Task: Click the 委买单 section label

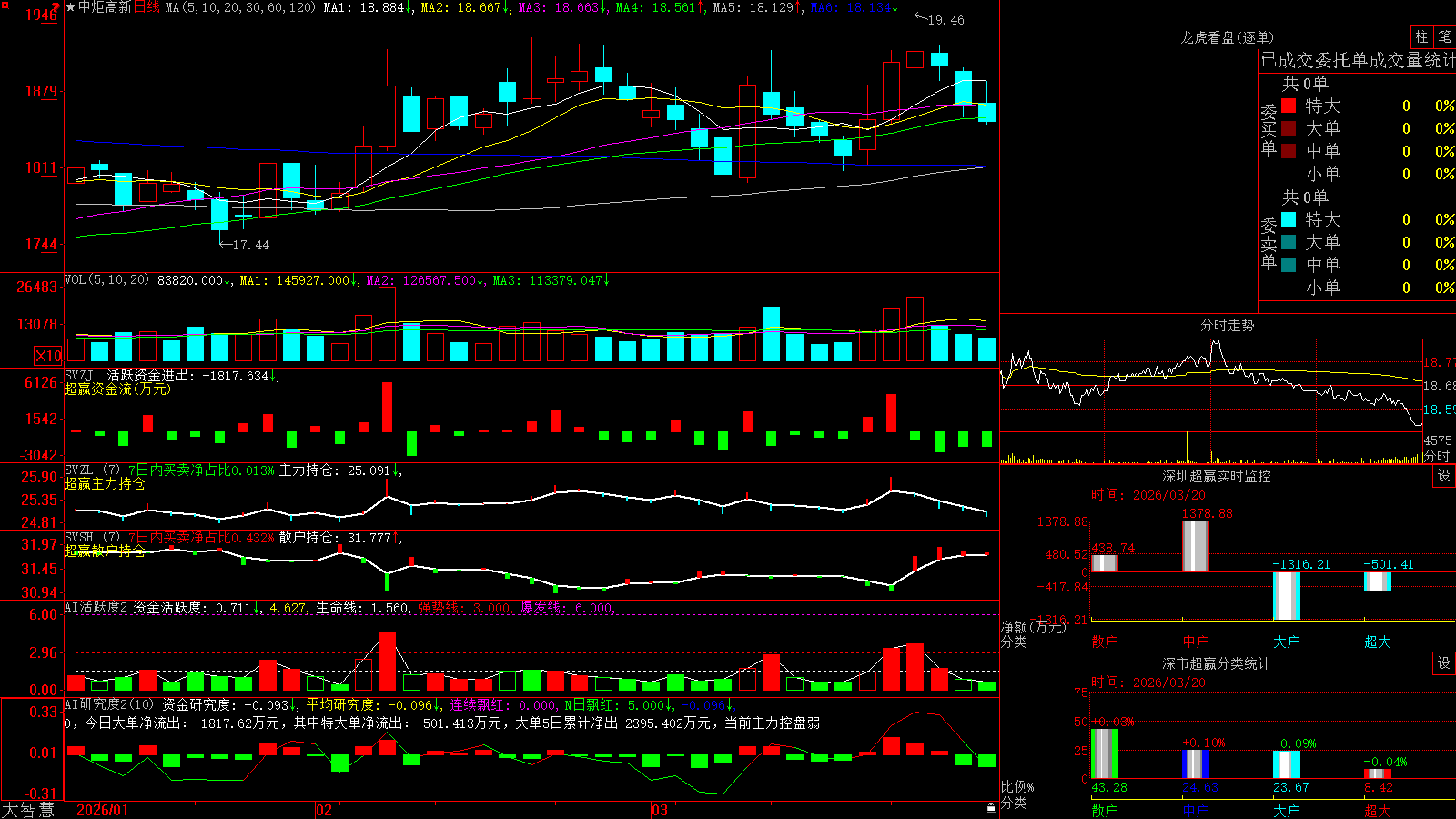Action: [x=1269, y=130]
